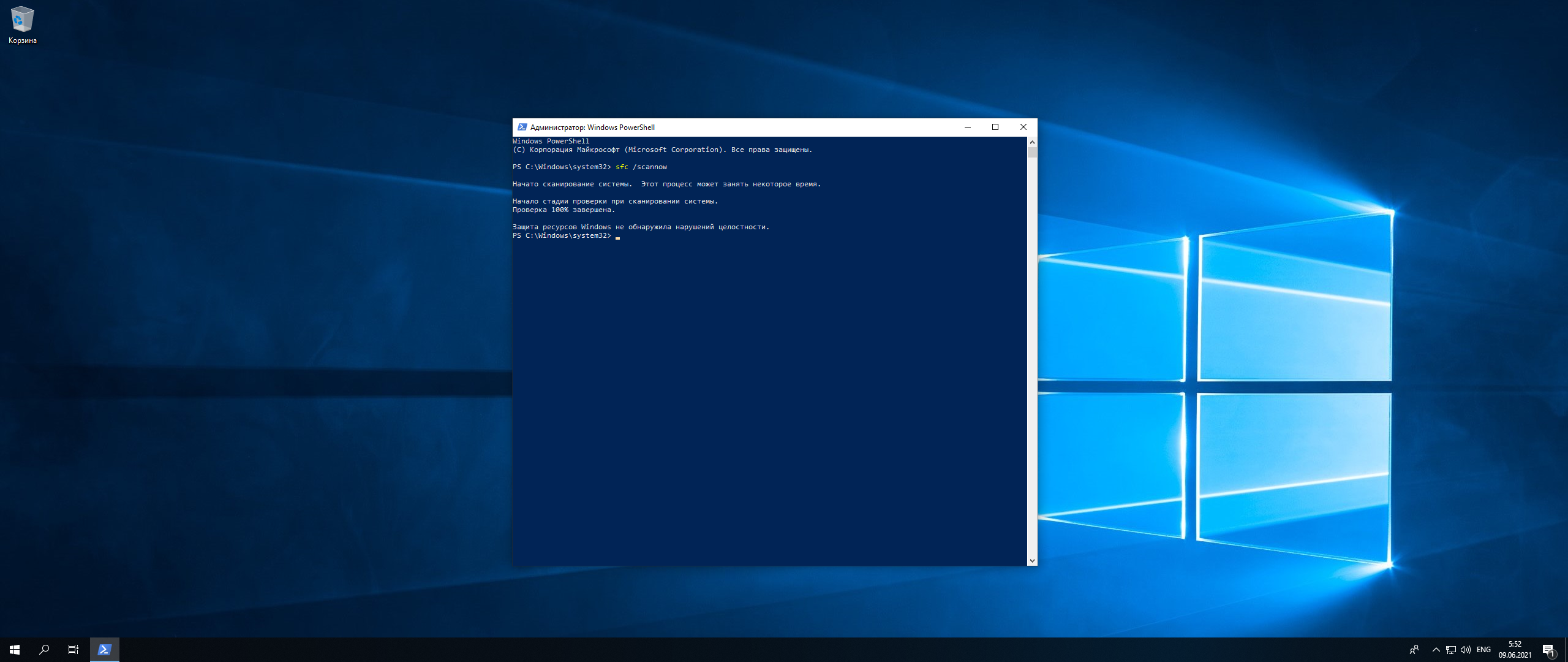This screenshot has width=1568, height=662.
Task: Click the 'Защита ресурсов Windows' result line
Action: click(641, 227)
